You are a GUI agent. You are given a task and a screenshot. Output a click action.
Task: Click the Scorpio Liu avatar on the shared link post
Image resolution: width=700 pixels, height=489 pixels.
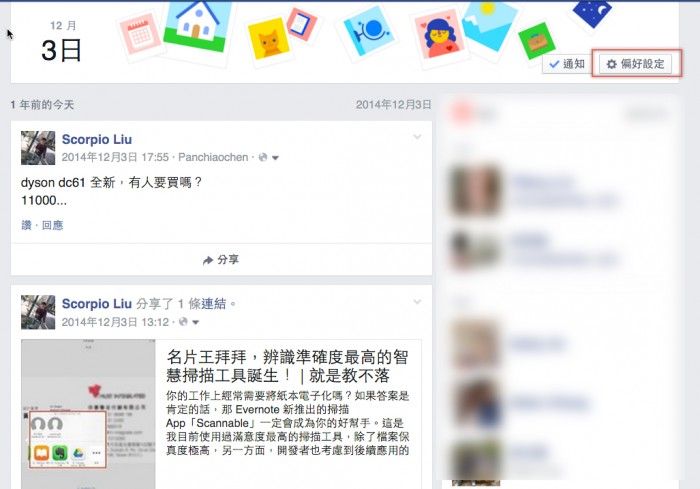38,312
